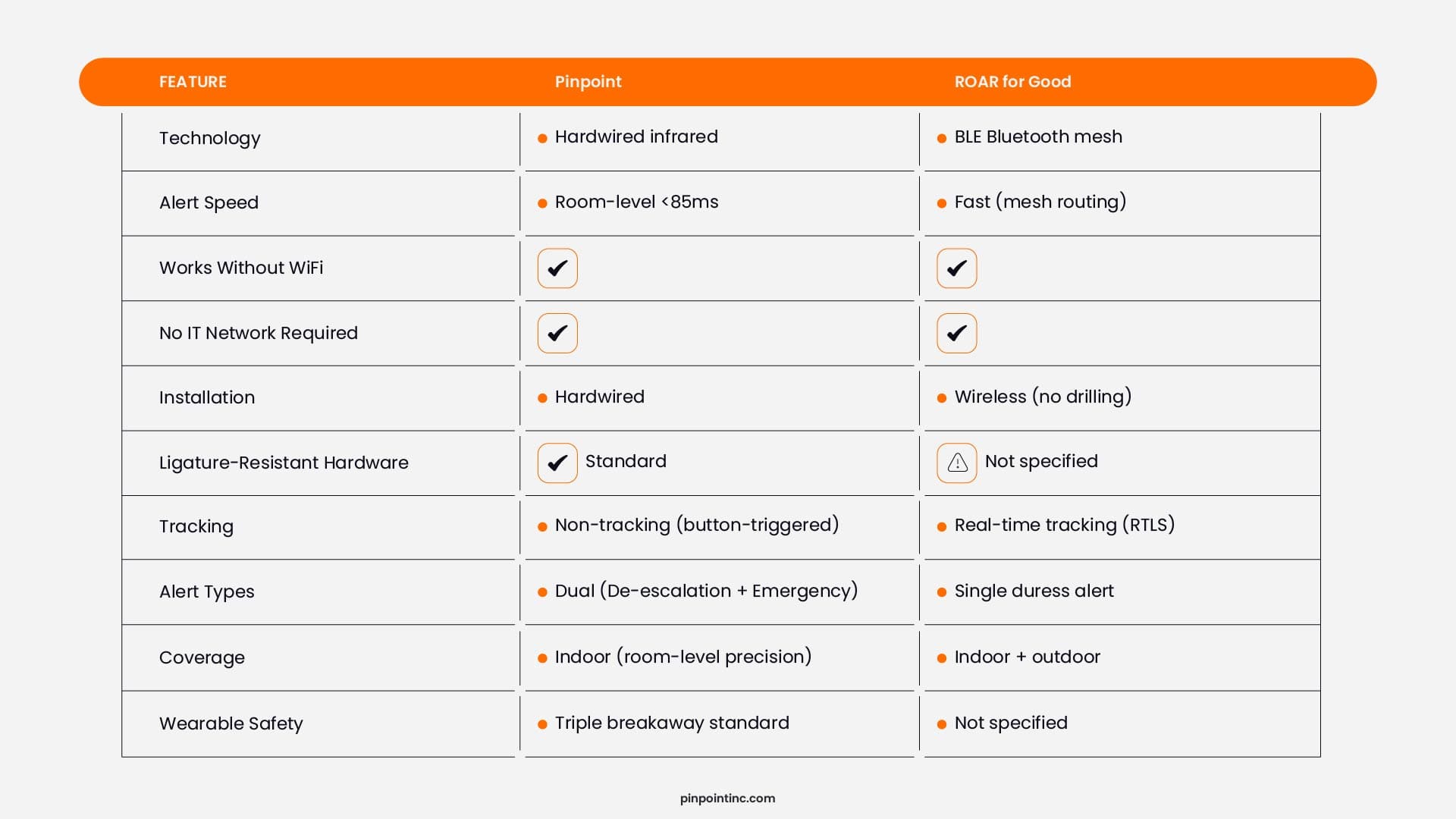The height and width of the screenshot is (819, 1456).
Task: Click the Room-level <85ms cell text
Action: coord(636,202)
